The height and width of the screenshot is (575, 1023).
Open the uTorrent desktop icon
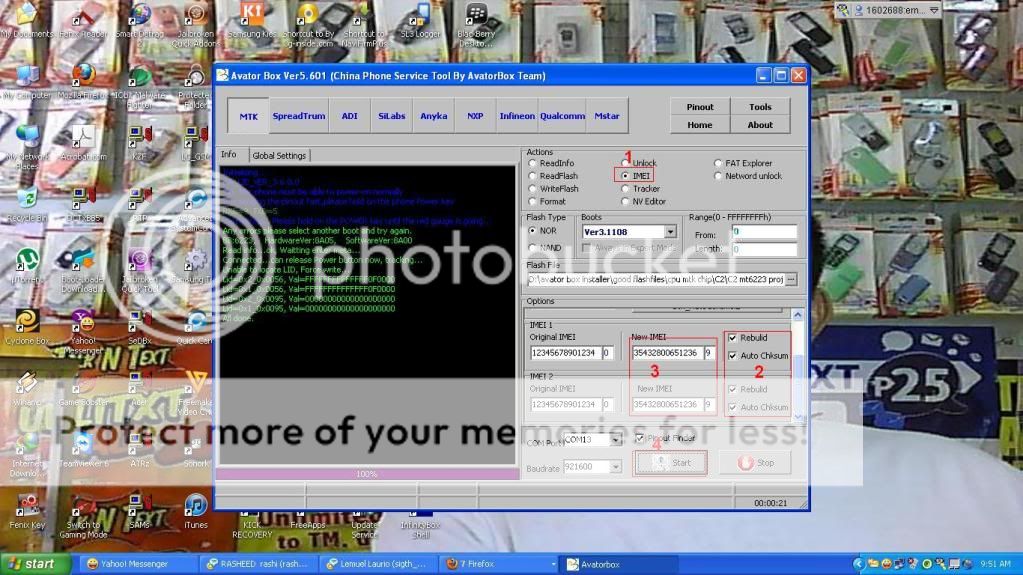(27, 259)
